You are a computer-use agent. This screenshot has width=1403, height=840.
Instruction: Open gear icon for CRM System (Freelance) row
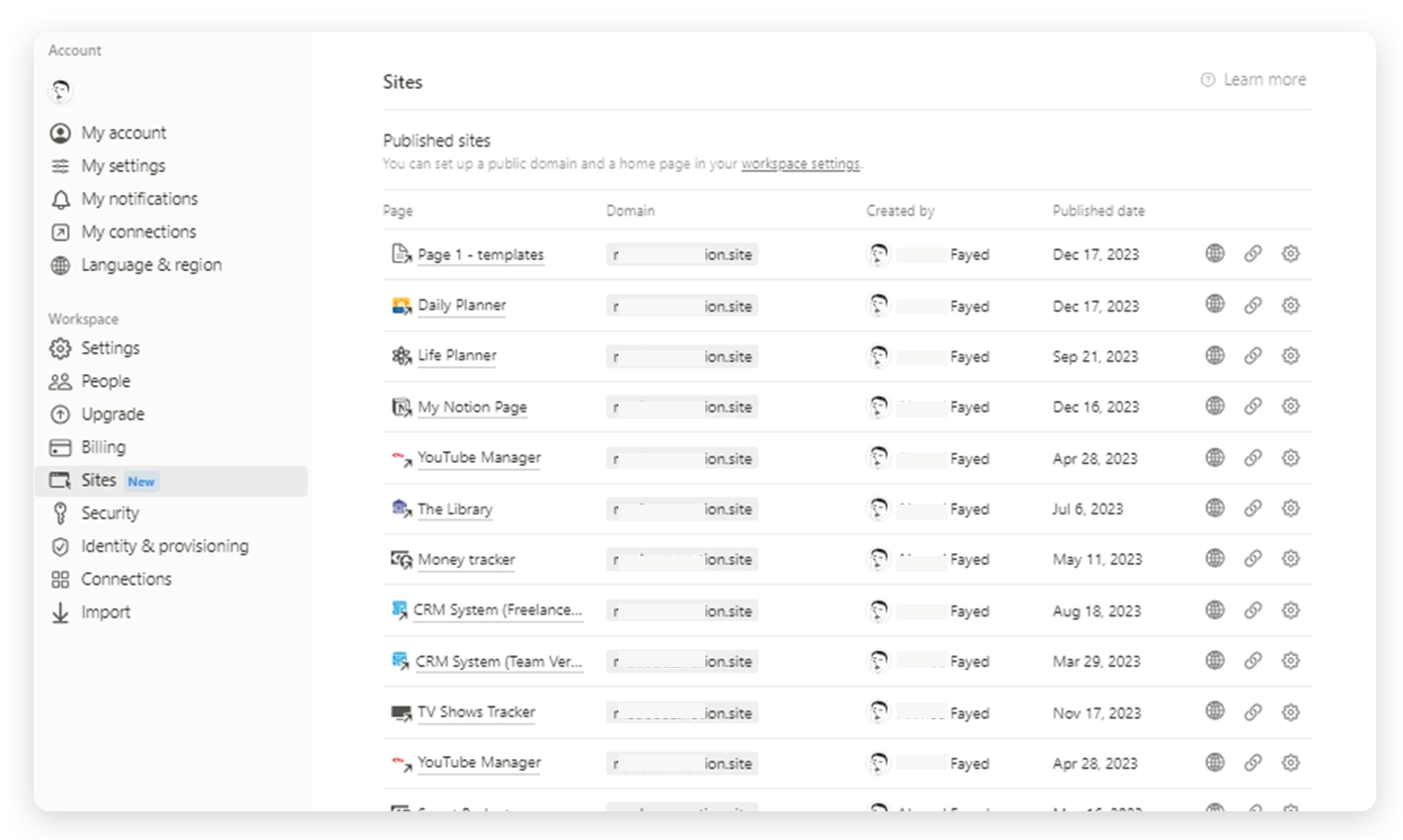tap(1290, 610)
